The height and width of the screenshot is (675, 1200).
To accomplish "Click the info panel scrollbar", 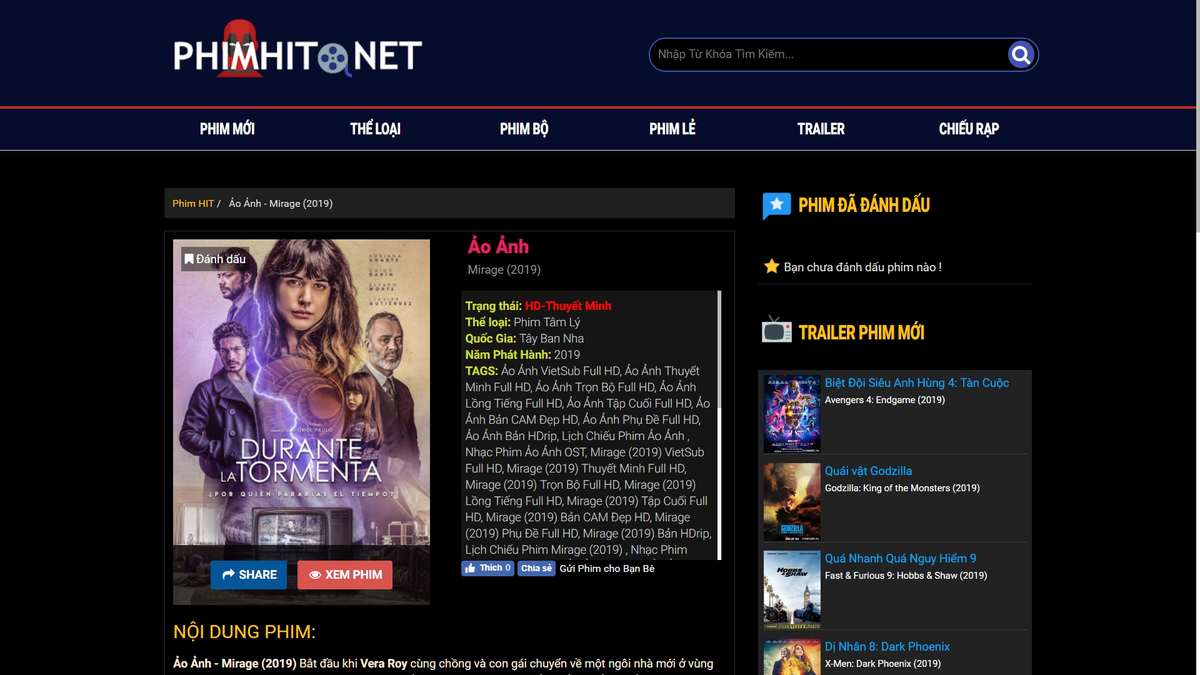I will 719,424.
